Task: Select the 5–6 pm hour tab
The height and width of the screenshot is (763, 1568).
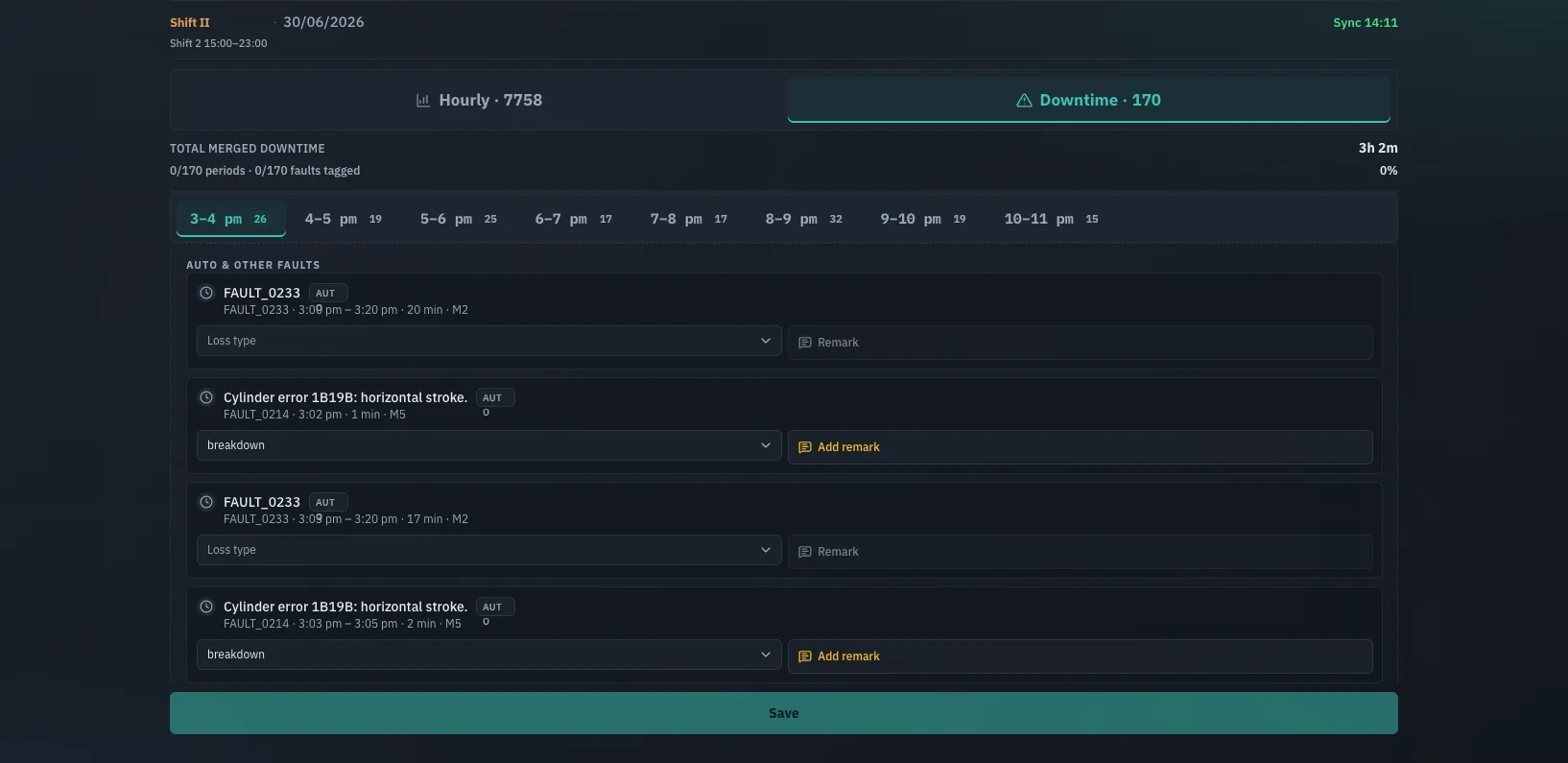Action: pos(459,219)
